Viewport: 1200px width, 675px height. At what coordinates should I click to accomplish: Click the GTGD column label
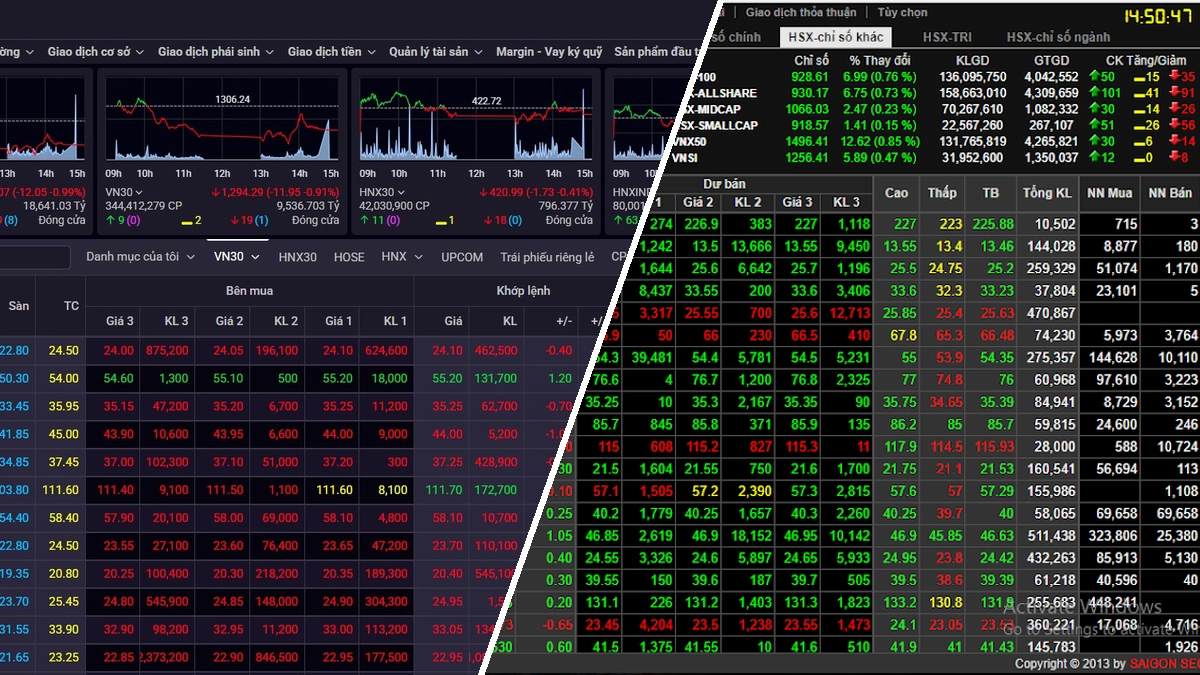(x=1051, y=61)
